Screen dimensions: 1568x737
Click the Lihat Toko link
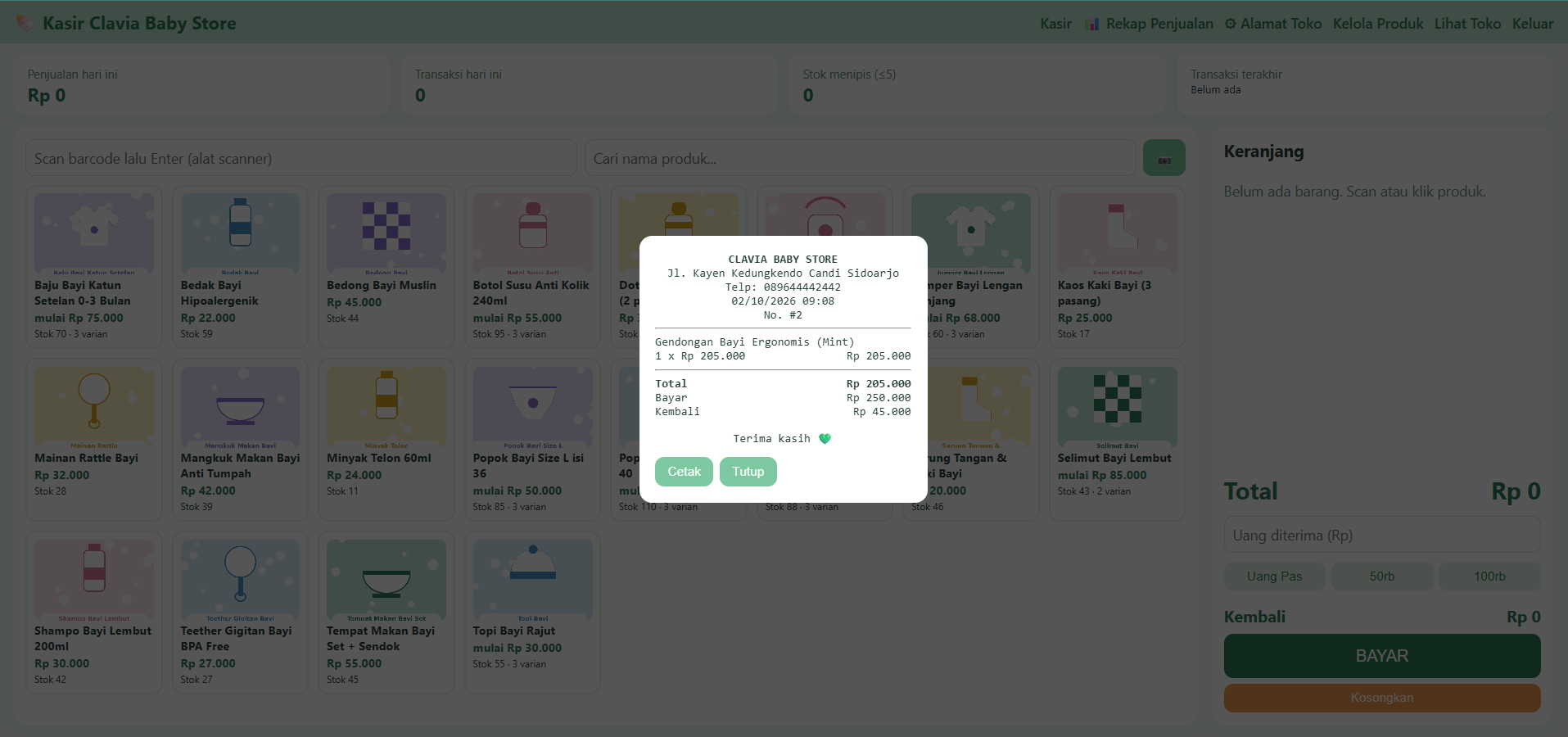coord(1467,24)
